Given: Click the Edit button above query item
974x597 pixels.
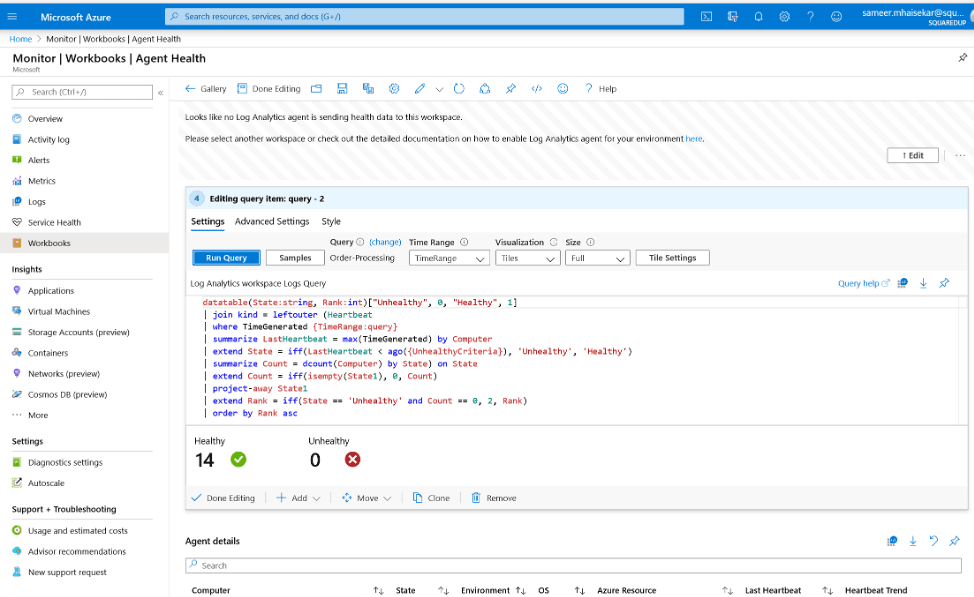Looking at the screenshot, I should (x=913, y=155).
